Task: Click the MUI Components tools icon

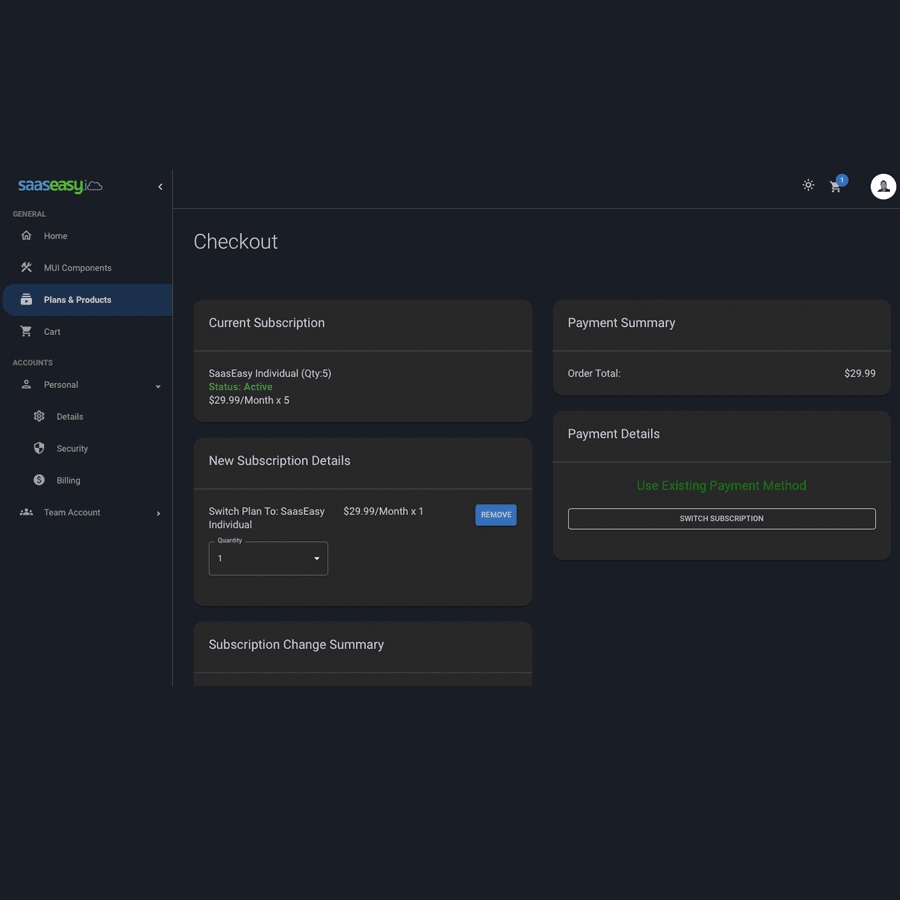Action: pyautogui.click(x=27, y=268)
